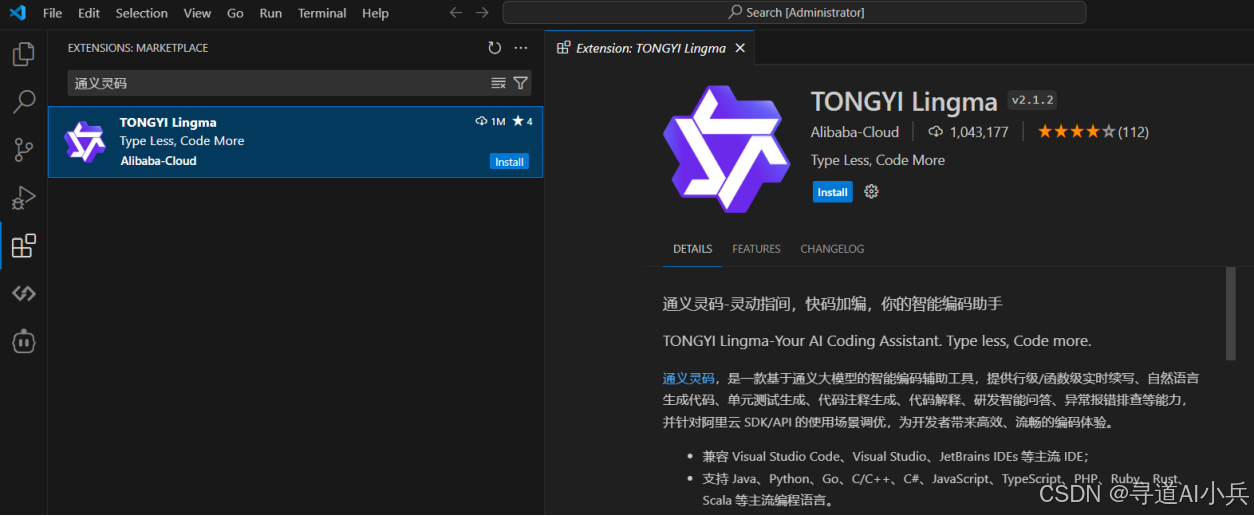This screenshot has height=516, width=1254.
Task: Open the File menu
Action: (x=53, y=13)
